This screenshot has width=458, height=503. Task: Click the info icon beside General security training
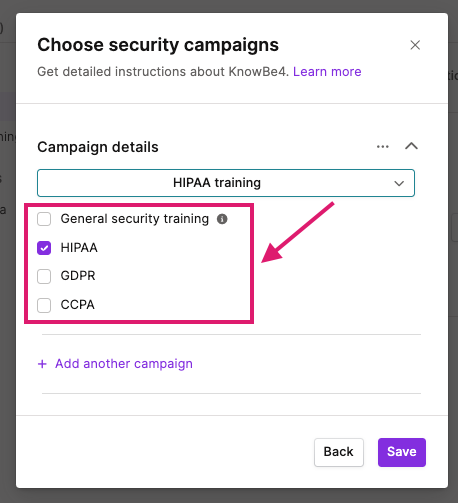[222, 219]
